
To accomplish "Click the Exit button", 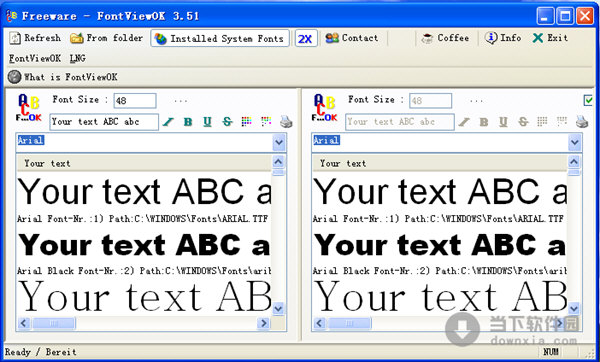I will point(550,38).
